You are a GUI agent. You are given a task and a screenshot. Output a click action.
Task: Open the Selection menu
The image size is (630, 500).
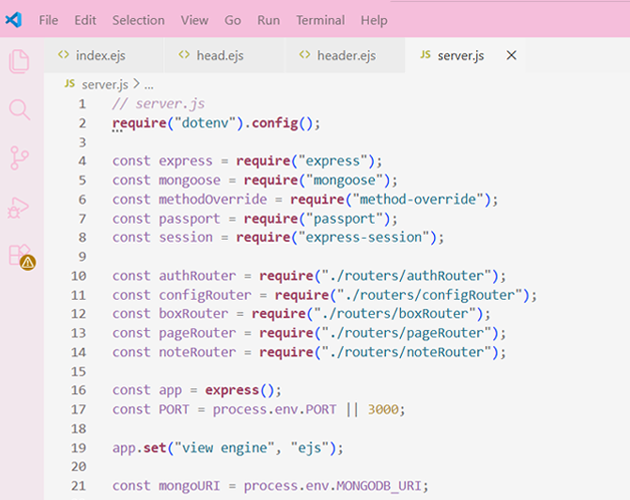[138, 20]
